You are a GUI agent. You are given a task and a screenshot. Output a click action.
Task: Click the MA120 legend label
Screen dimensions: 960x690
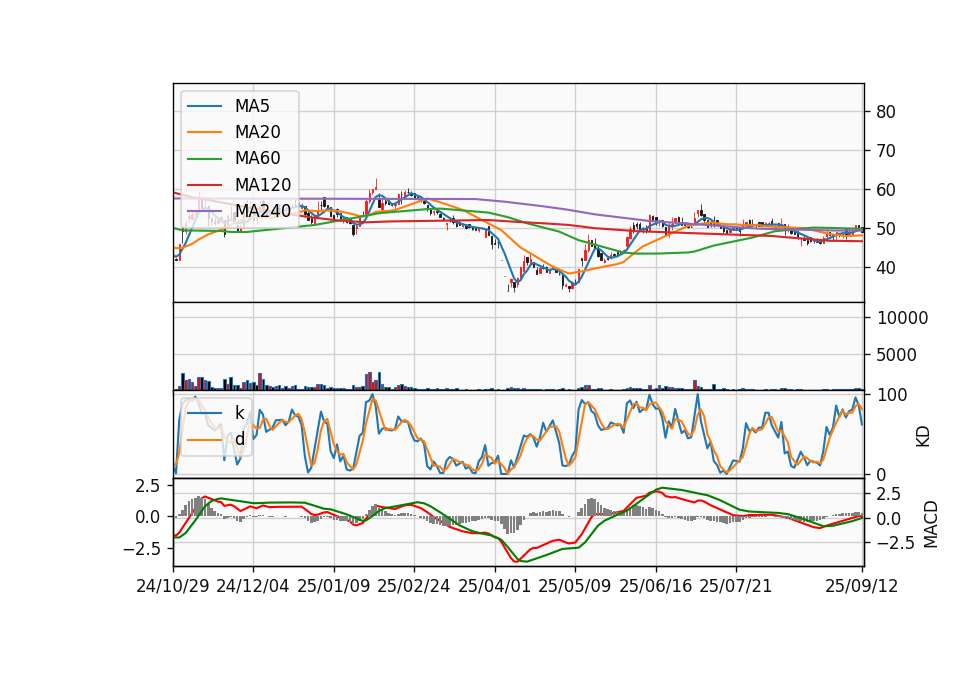tap(263, 184)
